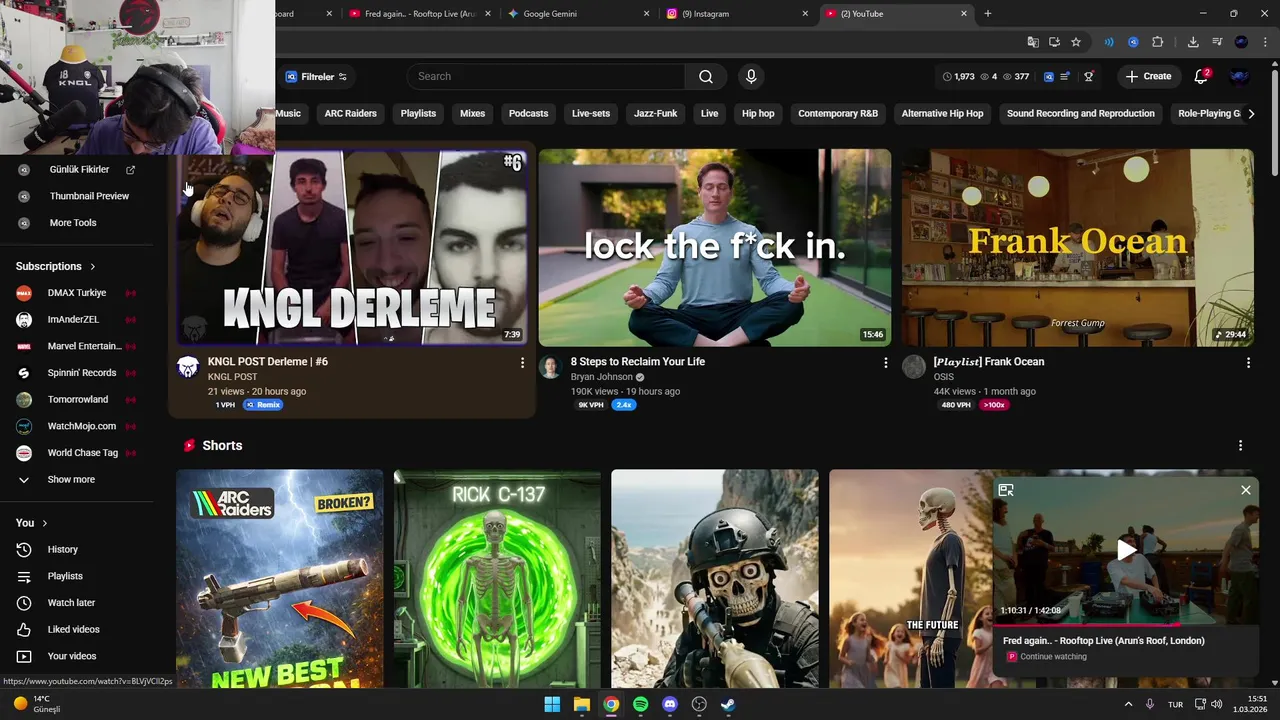Open the Windows Start menu
Screen dimensions: 1280x720
[552, 704]
